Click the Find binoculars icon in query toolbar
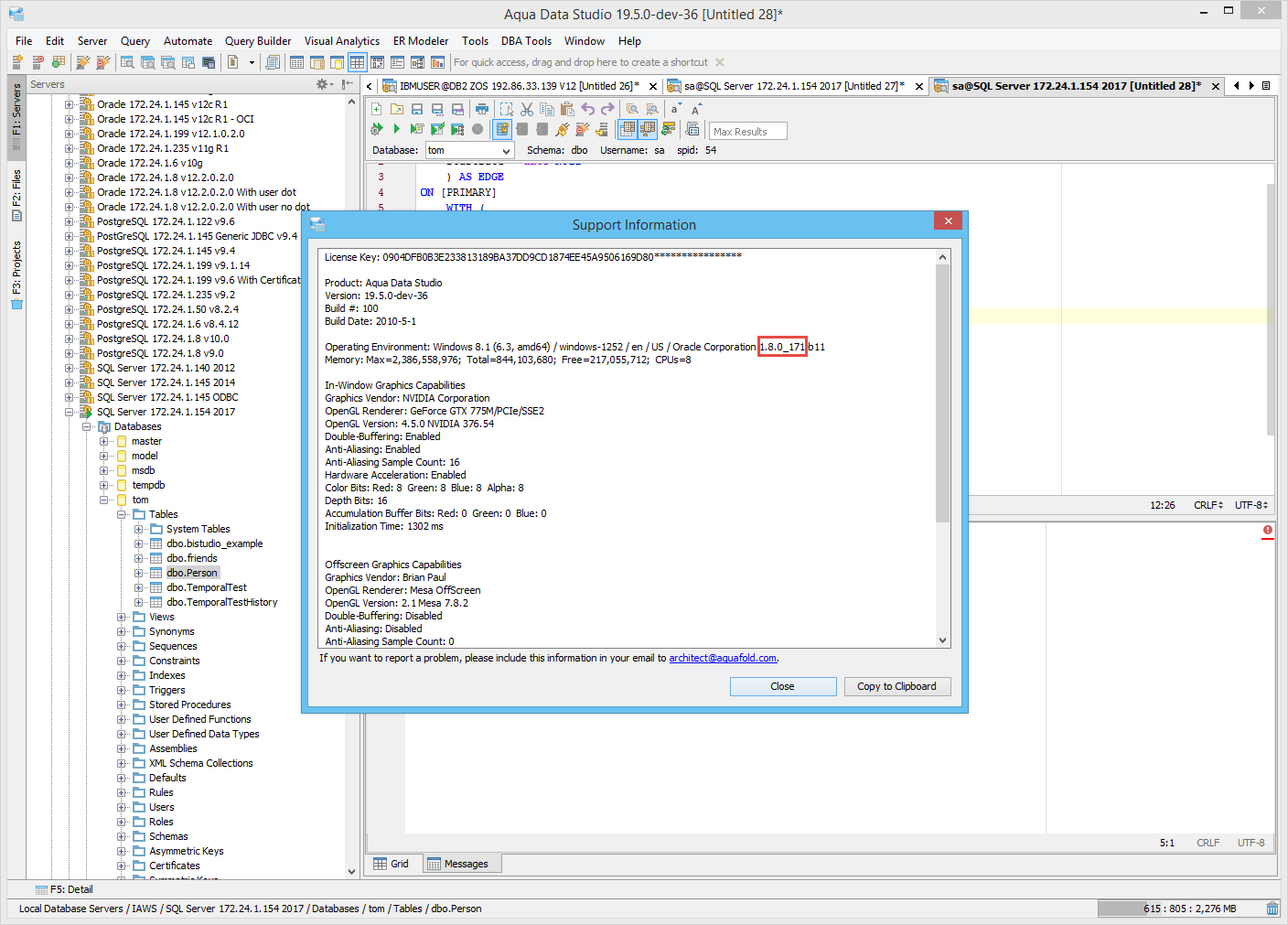1288x925 pixels. pyautogui.click(x=632, y=109)
